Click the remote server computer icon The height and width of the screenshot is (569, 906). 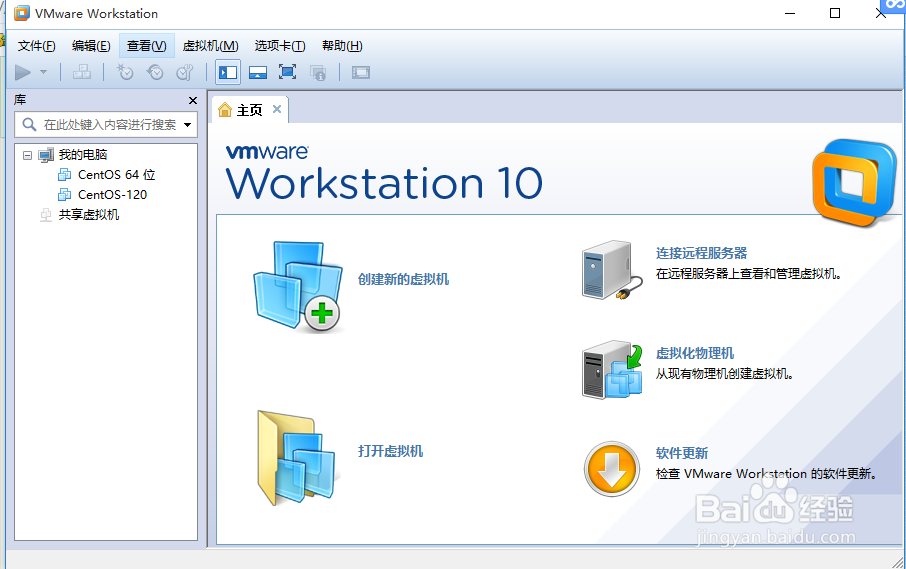(612, 270)
